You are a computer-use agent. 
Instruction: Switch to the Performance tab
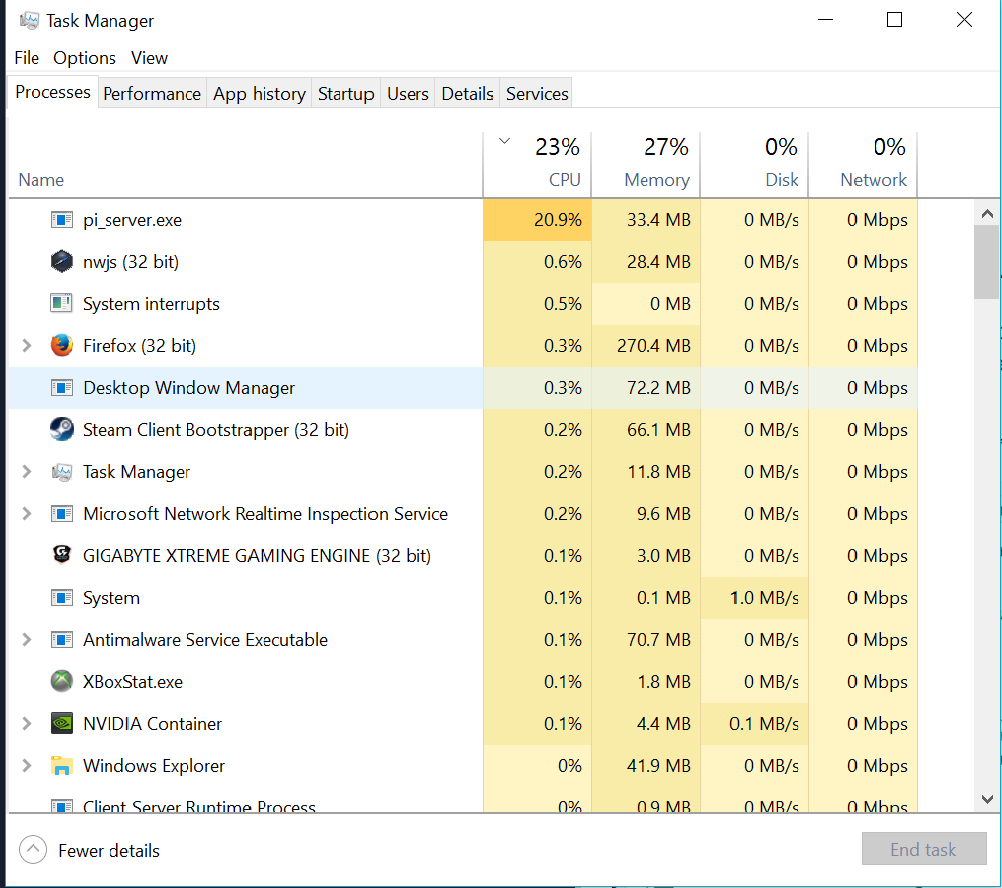pos(152,94)
